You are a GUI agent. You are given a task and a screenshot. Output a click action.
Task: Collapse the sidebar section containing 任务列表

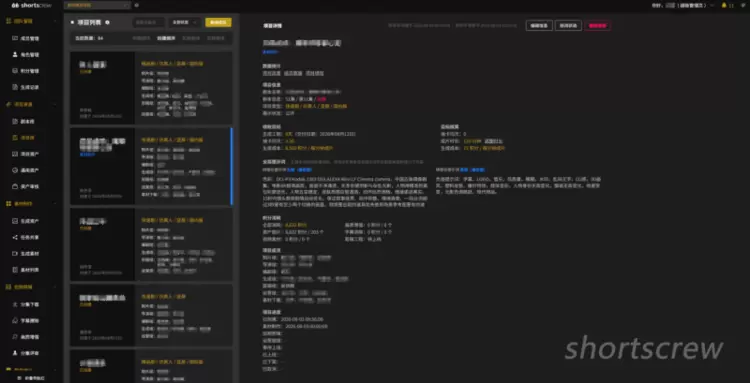(54, 204)
